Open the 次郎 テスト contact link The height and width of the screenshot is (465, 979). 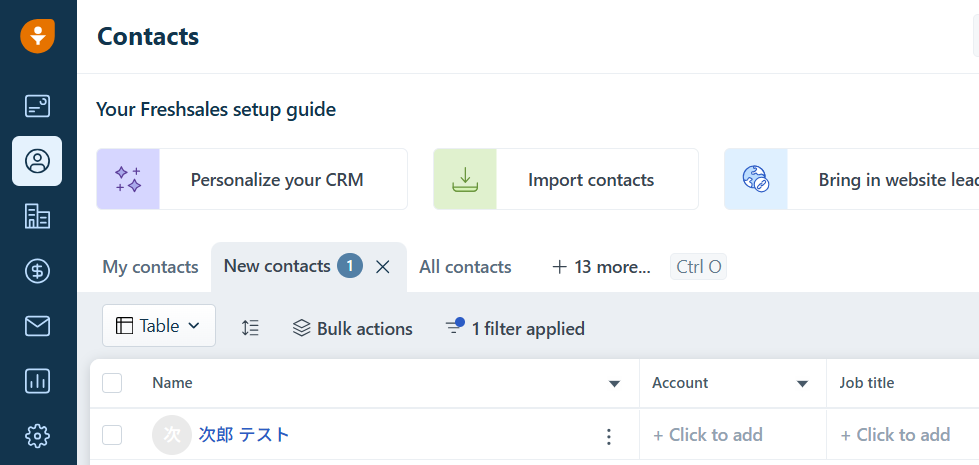point(244,435)
